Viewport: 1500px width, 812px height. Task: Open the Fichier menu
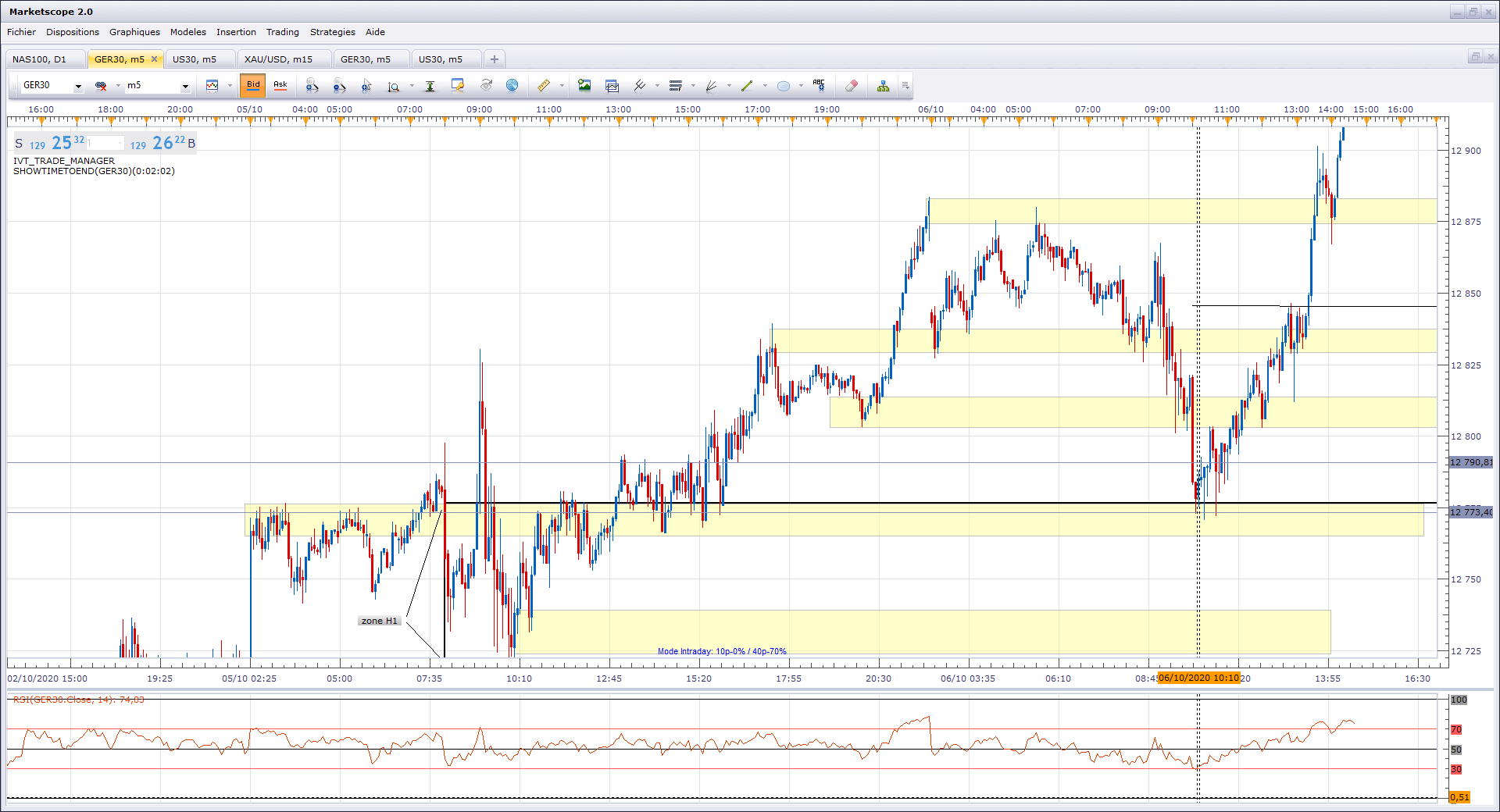[x=22, y=32]
